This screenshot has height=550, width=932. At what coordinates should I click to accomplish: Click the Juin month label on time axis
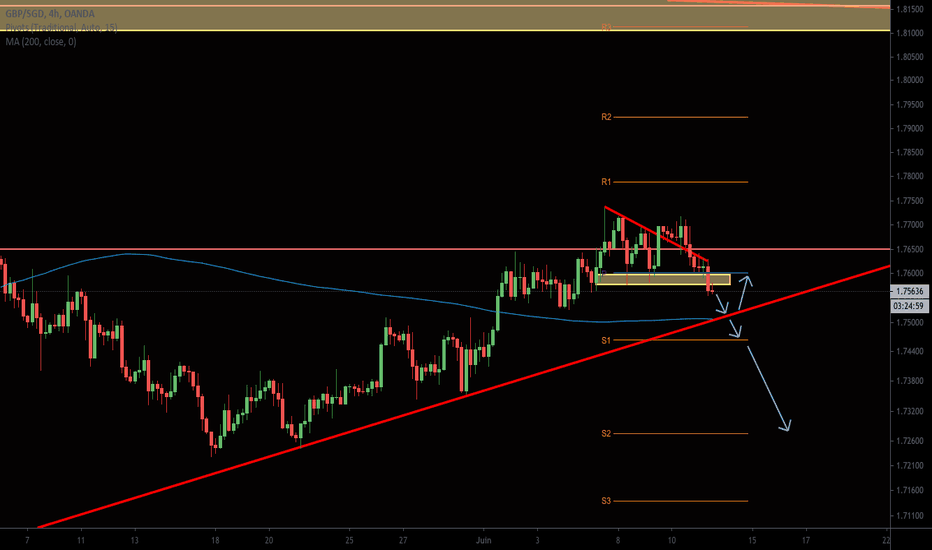point(483,540)
